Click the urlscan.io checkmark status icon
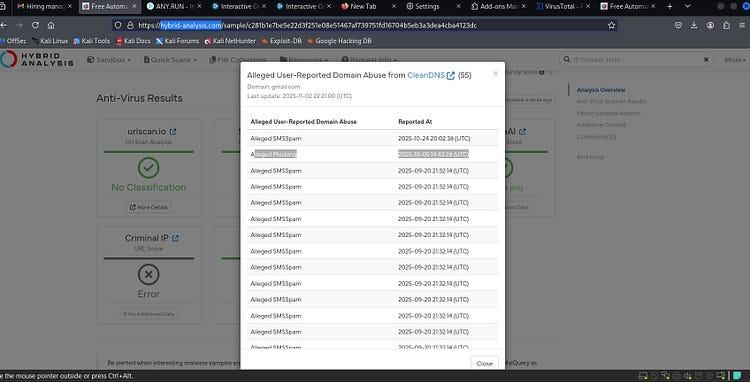The image size is (750, 382). pyautogui.click(x=148, y=168)
